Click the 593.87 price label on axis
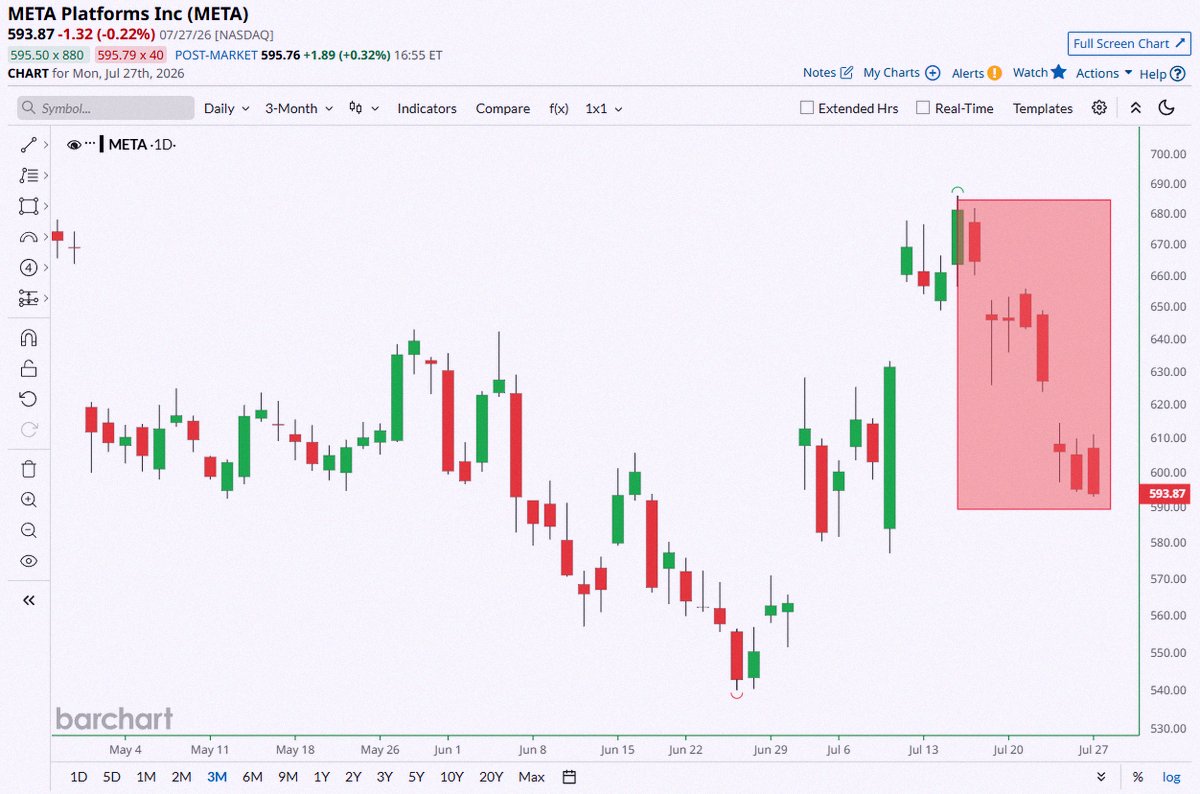Image resolution: width=1200 pixels, height=794 pixels. (1166, 493)
